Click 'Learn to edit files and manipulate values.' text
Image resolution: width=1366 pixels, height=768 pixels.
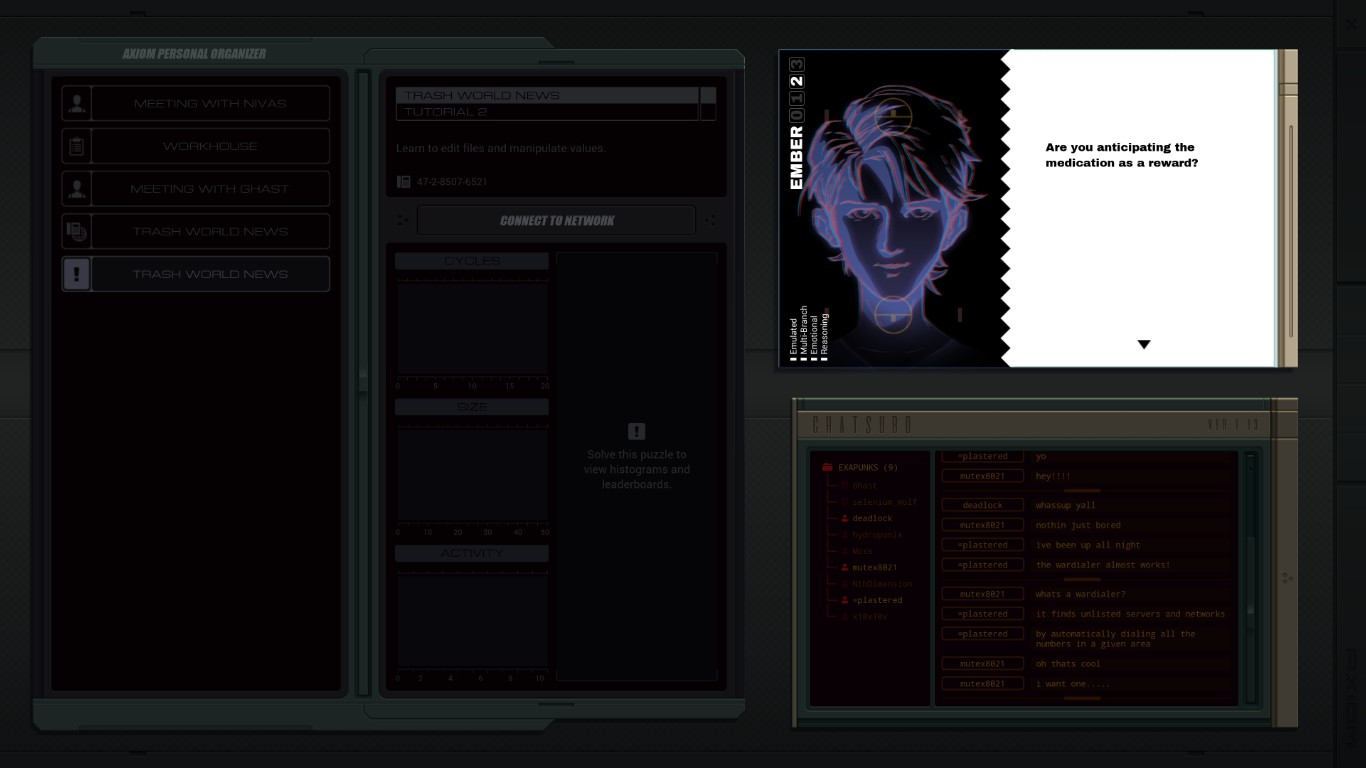point(501,148)
